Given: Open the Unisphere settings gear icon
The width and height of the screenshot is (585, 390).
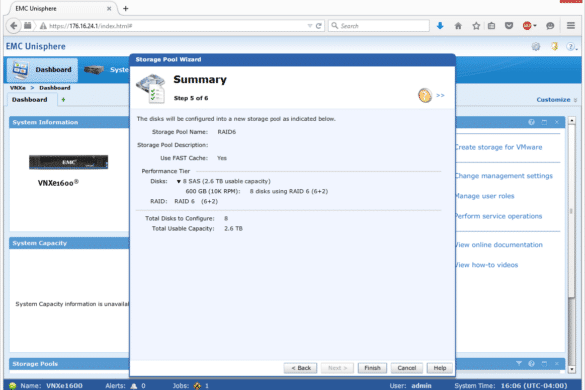Looking at the screenshot, I should (x=536, y=47).
